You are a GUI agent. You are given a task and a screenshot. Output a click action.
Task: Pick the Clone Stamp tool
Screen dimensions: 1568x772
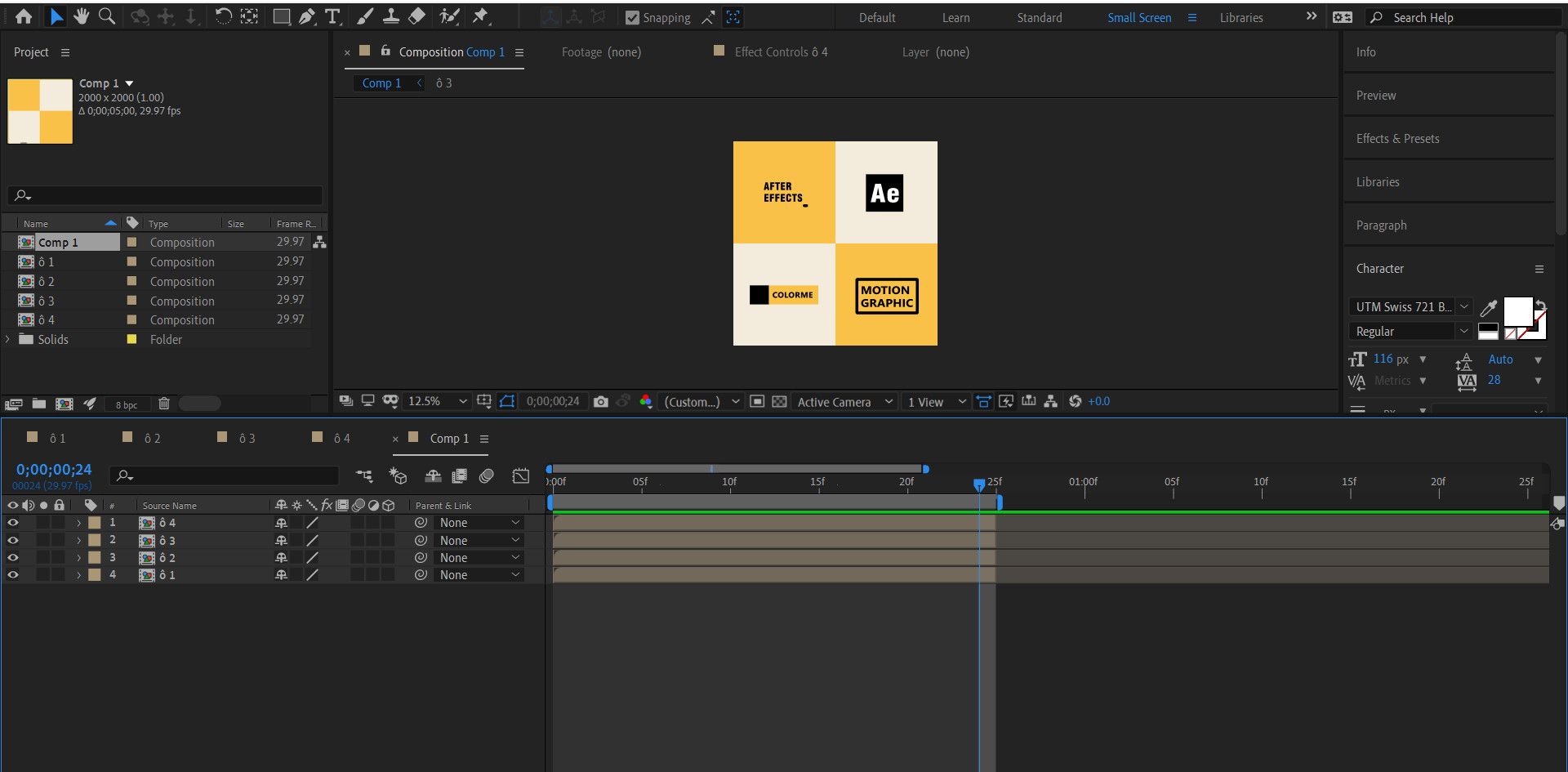tap(391, 16)
